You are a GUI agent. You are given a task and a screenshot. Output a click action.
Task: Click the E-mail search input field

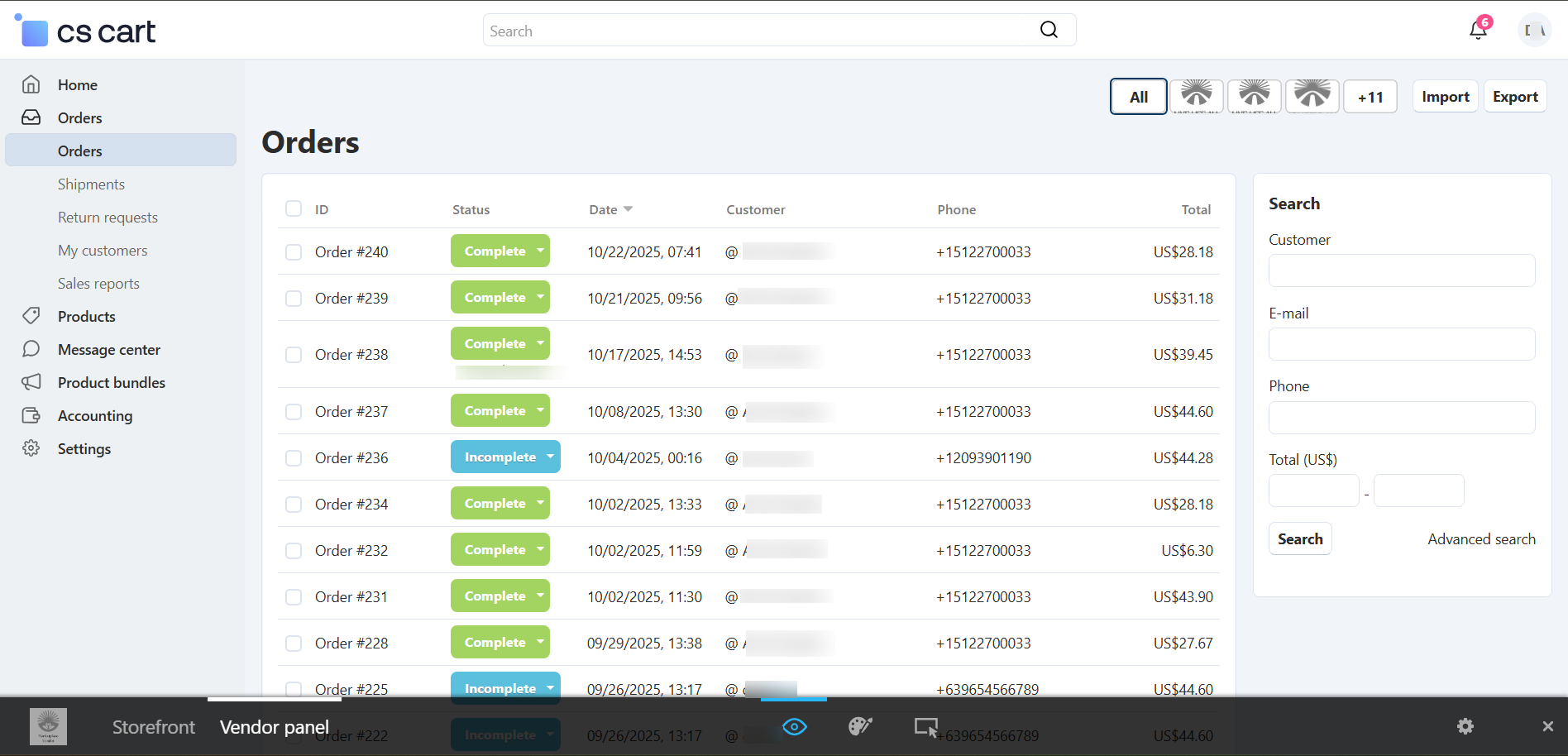1401,344
